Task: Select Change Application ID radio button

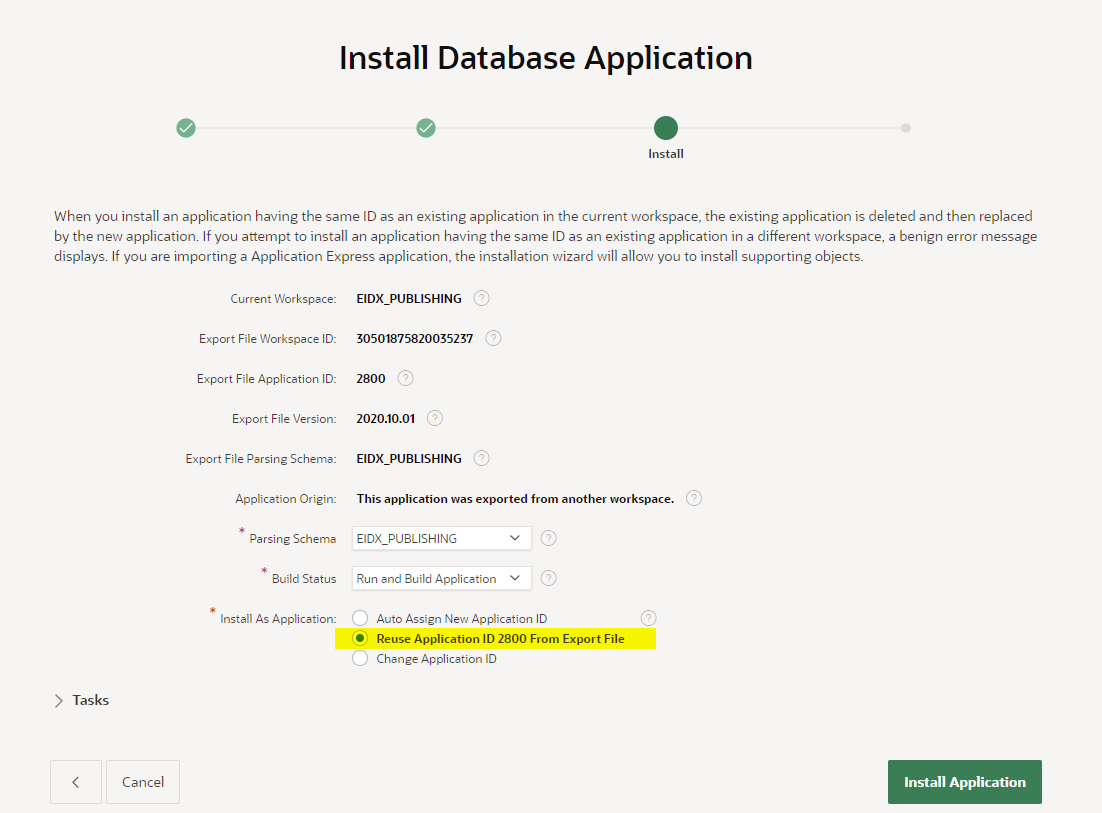Action: click(x=360, y=659)
